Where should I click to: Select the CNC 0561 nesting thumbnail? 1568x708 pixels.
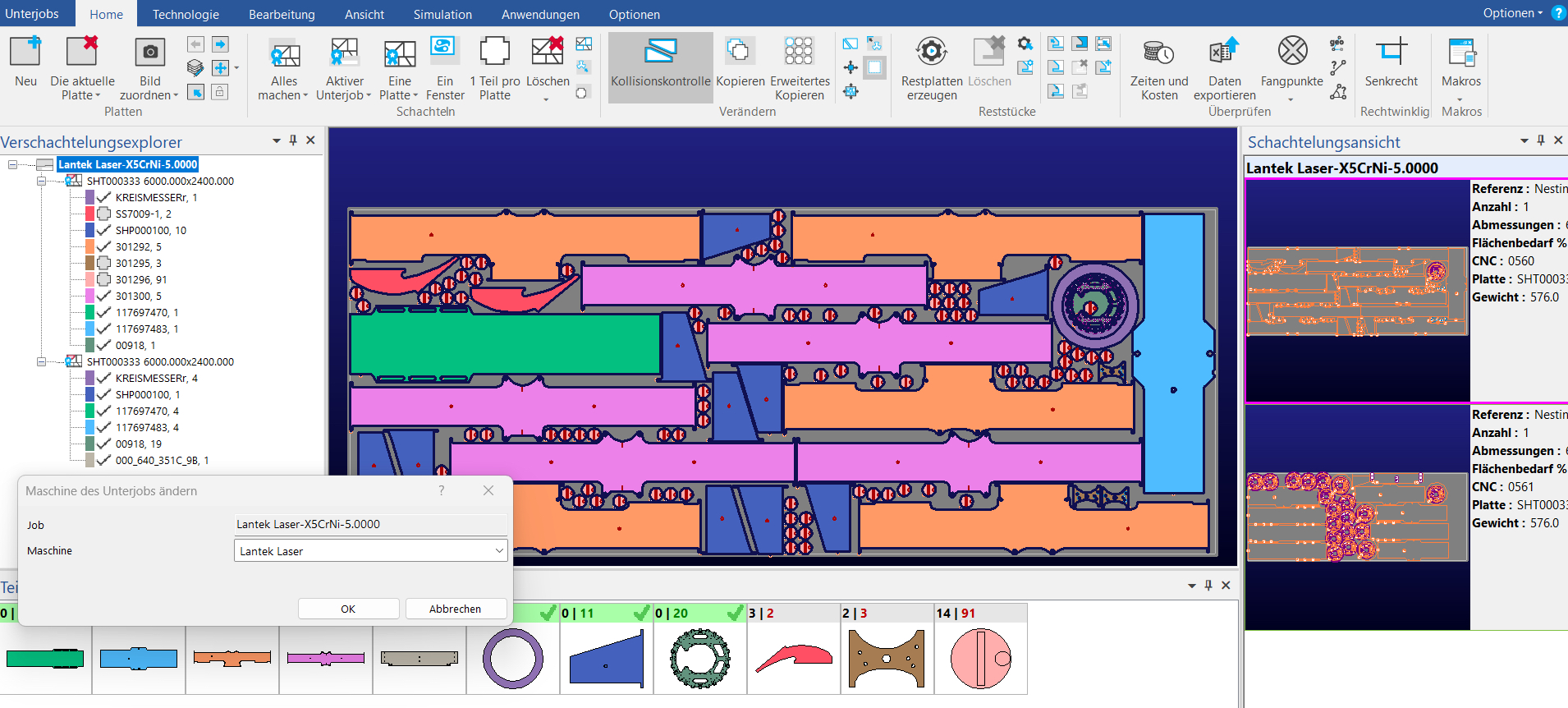tap(1357, 517)
